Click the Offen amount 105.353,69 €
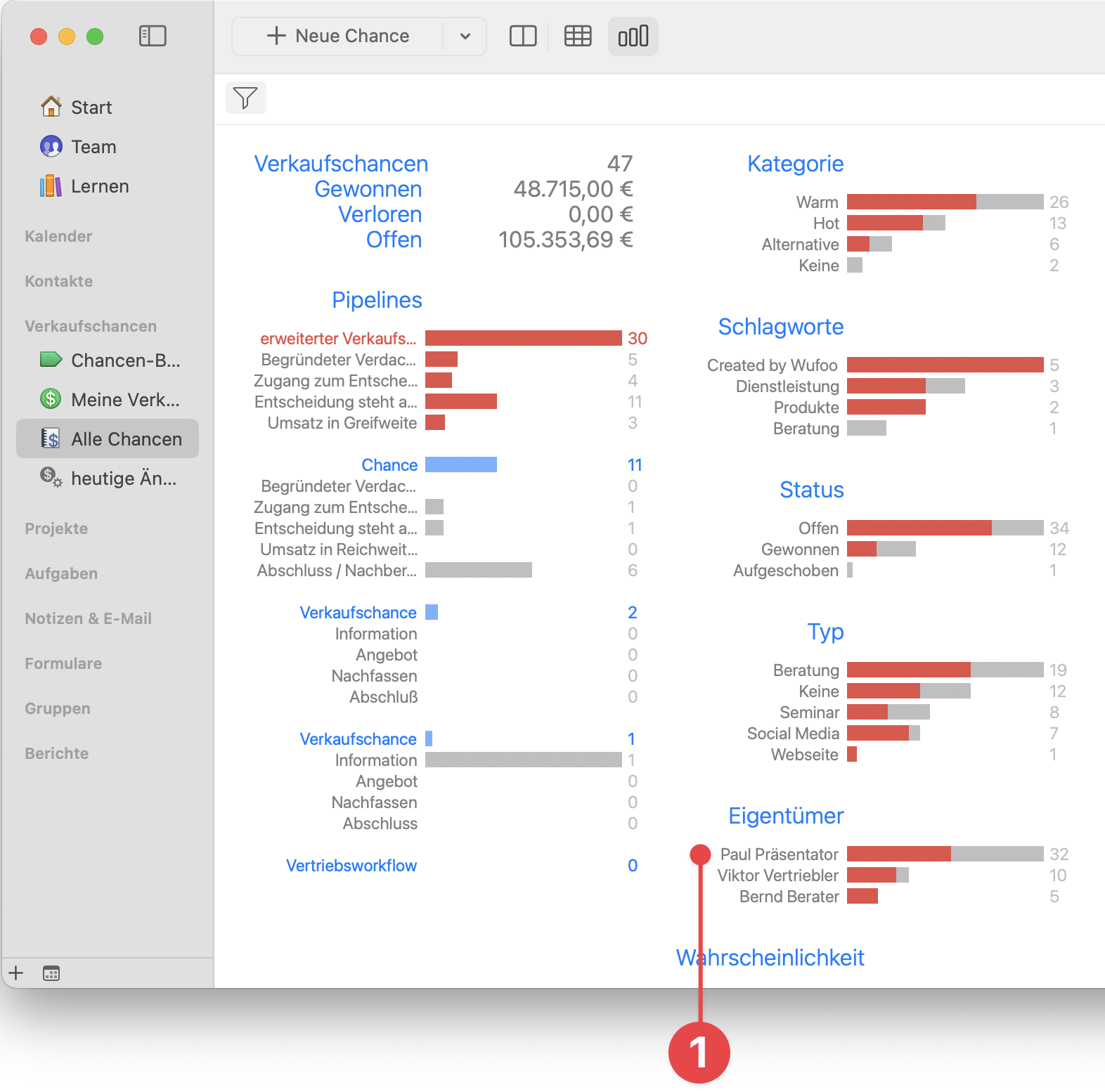Viewport: 1105px width, 1092px height. tap(565, 240)
